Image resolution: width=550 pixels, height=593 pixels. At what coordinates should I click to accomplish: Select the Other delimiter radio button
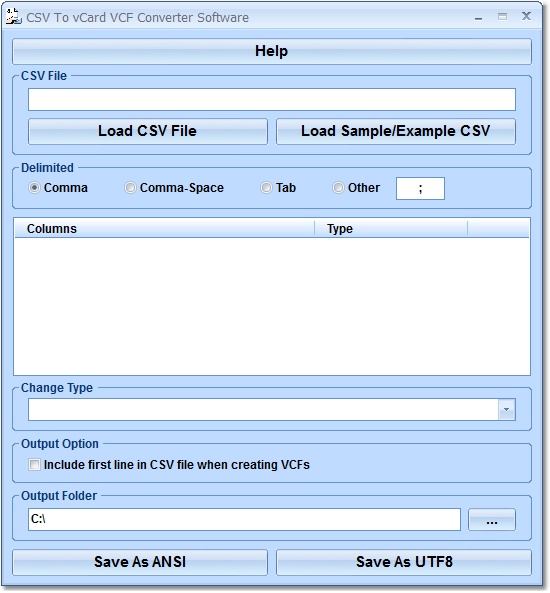(x=338, y=188)
